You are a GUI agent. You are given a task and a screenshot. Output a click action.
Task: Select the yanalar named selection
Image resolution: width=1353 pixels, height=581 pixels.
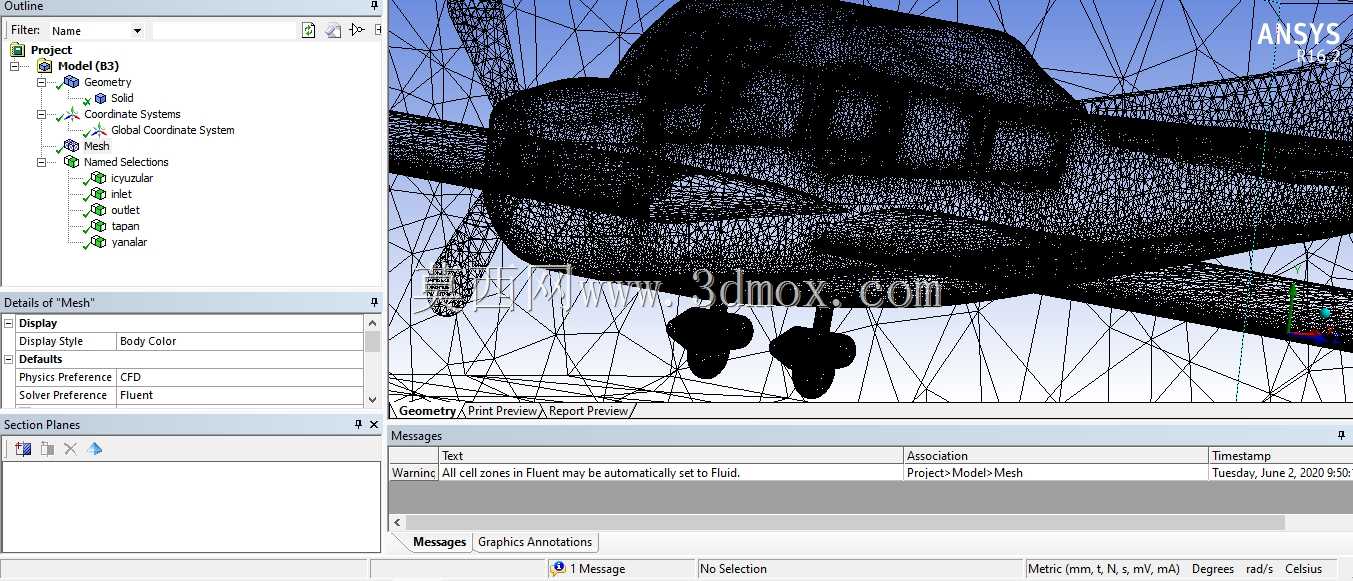pos(129,242)
